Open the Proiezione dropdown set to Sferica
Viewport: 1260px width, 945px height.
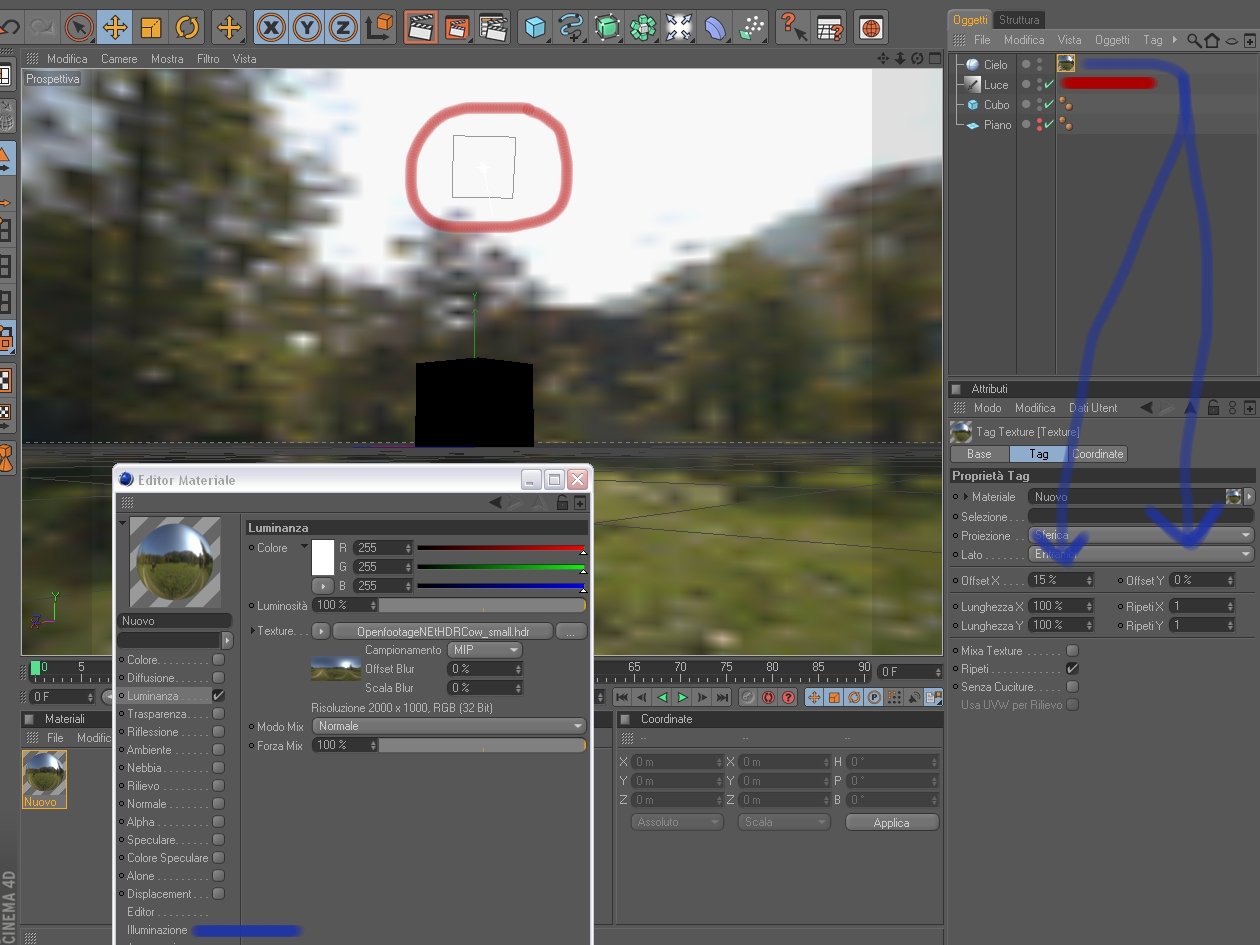tap(1141, 536)
